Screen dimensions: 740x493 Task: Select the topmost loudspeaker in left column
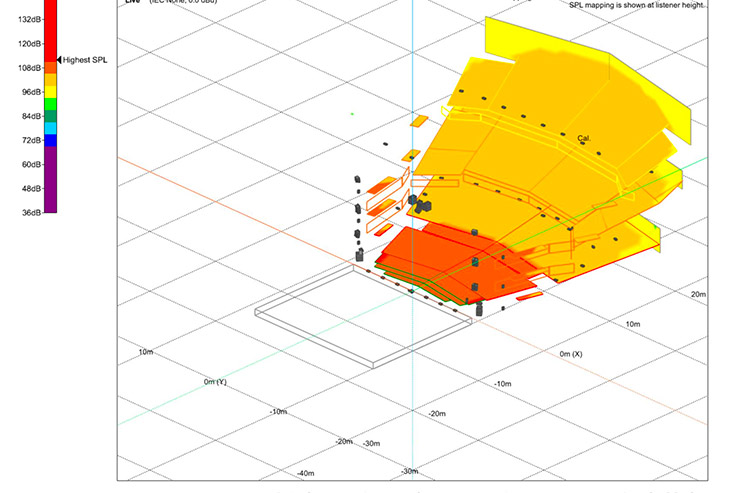coord(357,181)
